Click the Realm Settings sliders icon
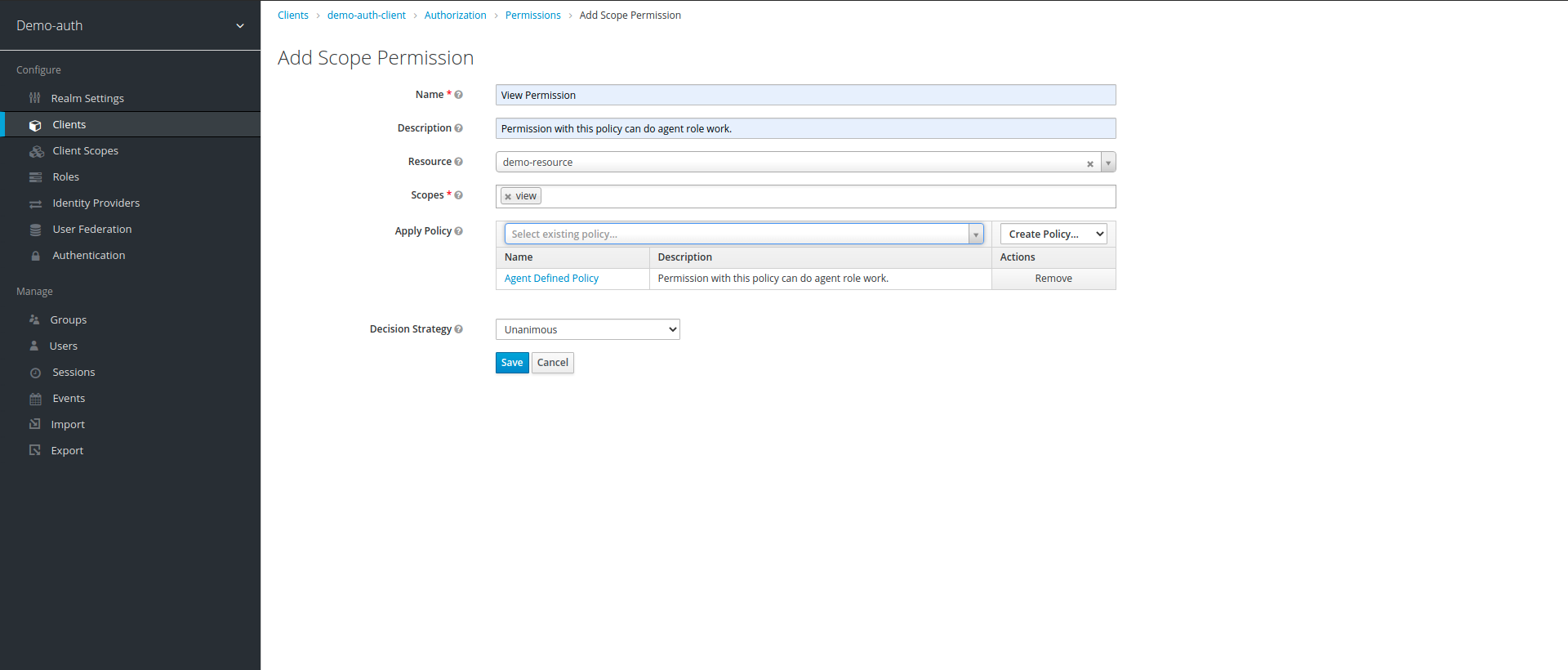1568x670 pixels. [x=34, y=98]
